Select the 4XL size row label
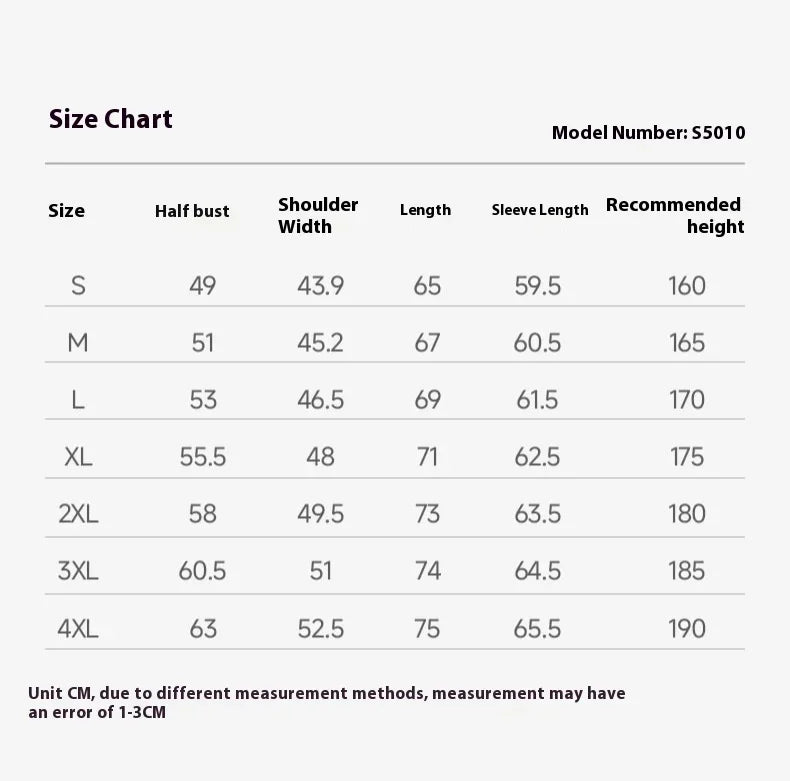The height and width of the screenshot is (781, 790). (x=78, y=629)
